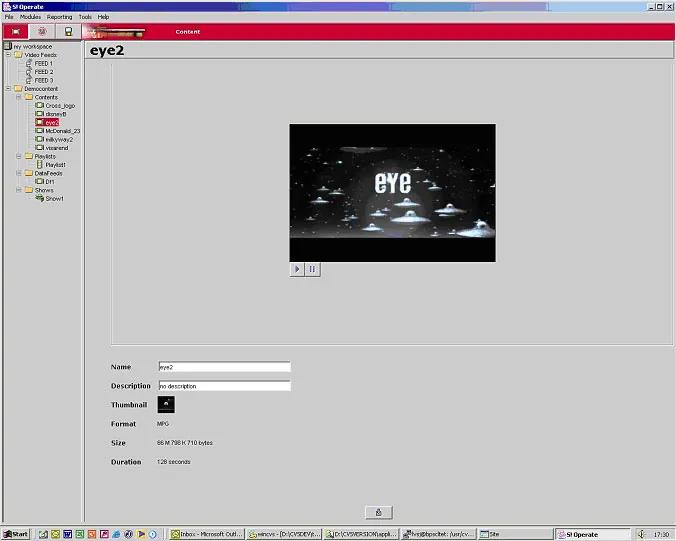Click the eye2 thumbnail icon
676x541 pixels.
[166, 404]
